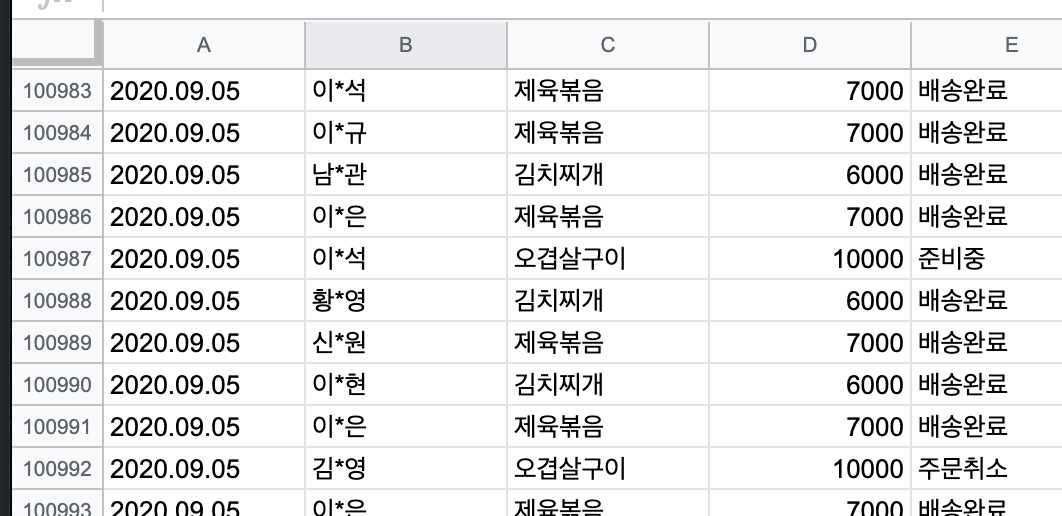This screenshot has height=516, width=1062.
Task: Click 김치찌개 cell in row 100990
Action: click(x=608, y=385)
